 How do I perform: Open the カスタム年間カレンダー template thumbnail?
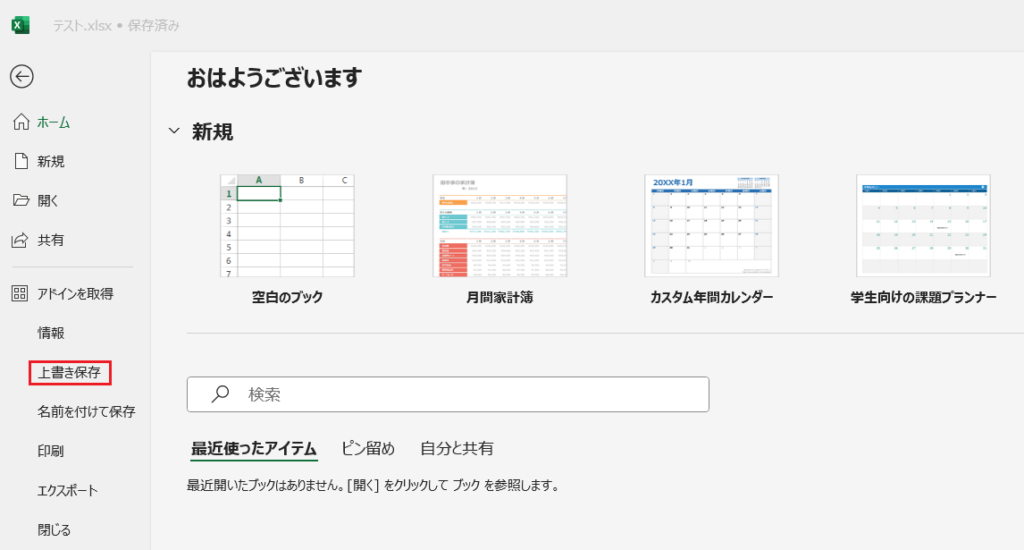pyautogui.click(x=711, y=226)
